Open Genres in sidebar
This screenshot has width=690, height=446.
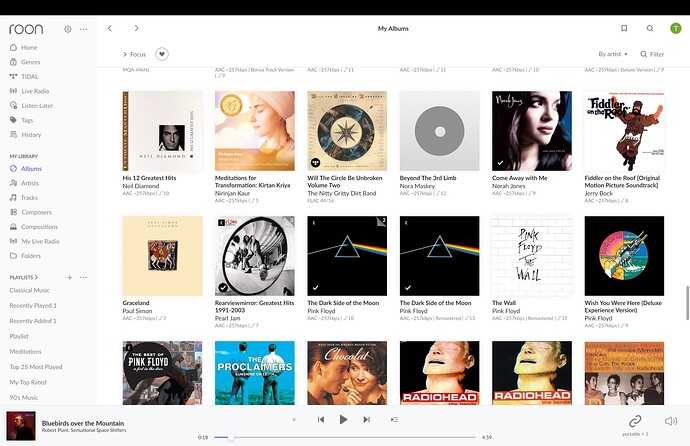[25, 62]
